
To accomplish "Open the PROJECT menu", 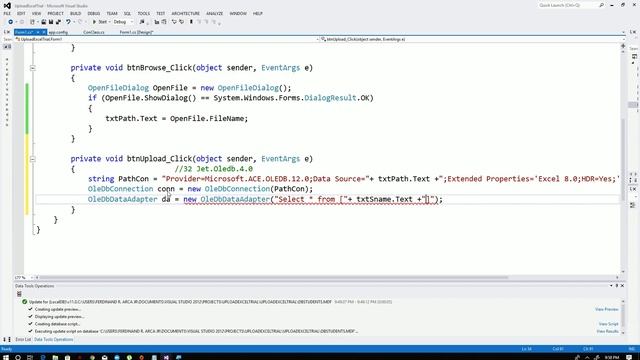I will [x=56, y=13].
